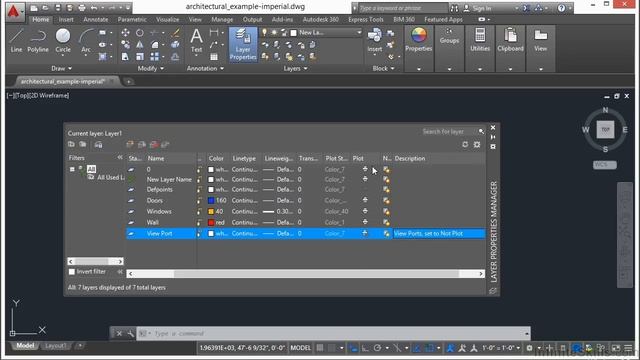Select the Arc tool
The height and width of the screenshot is (360, 640).
pos(86,41)
